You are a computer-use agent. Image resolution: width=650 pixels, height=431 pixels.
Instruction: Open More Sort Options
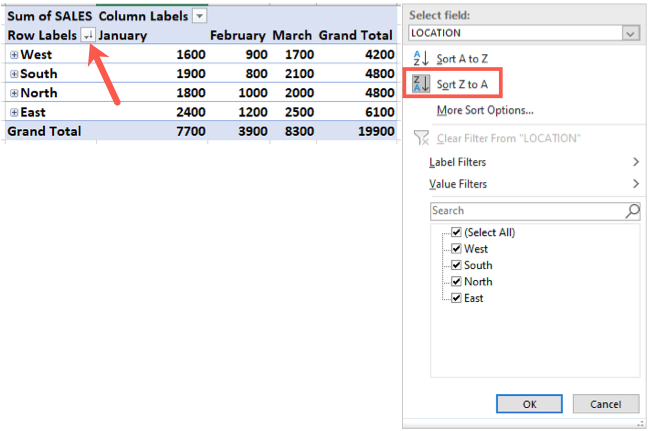485,110
